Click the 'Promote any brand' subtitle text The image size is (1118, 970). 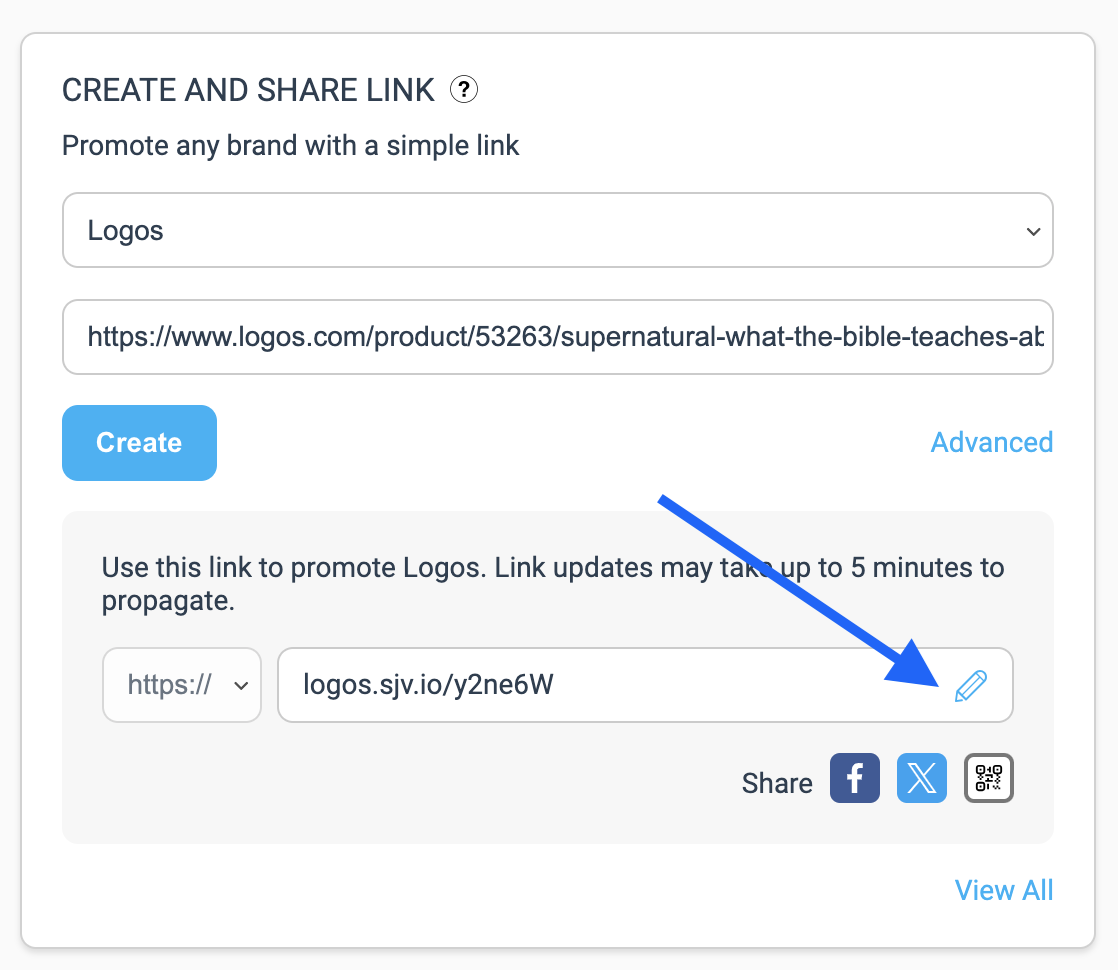pyautogui.click(x=290, y=146)
